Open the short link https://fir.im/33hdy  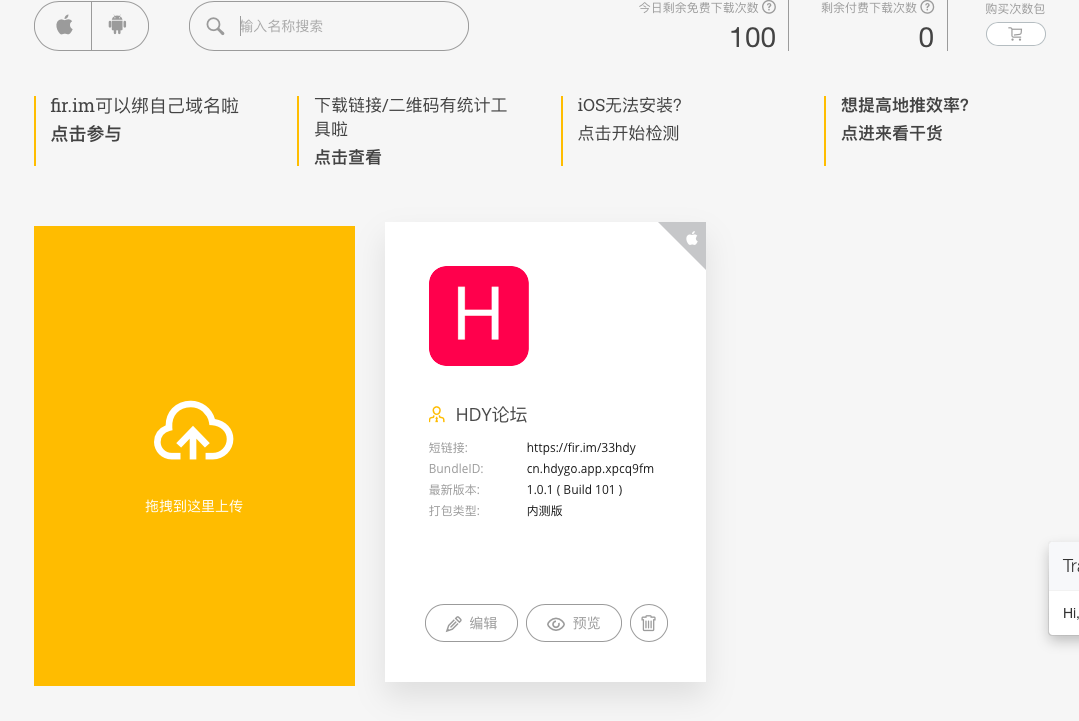coord(581,448)
